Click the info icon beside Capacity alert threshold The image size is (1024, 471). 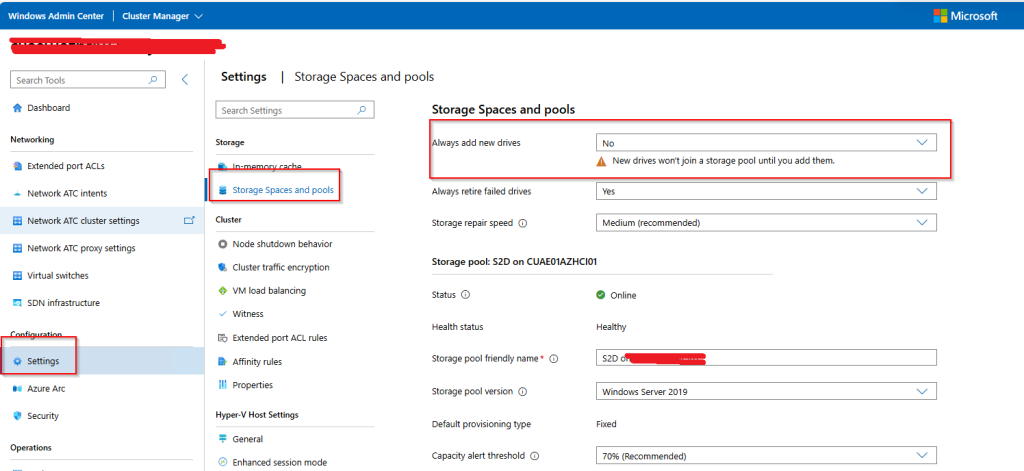click(x=534, y=456)
